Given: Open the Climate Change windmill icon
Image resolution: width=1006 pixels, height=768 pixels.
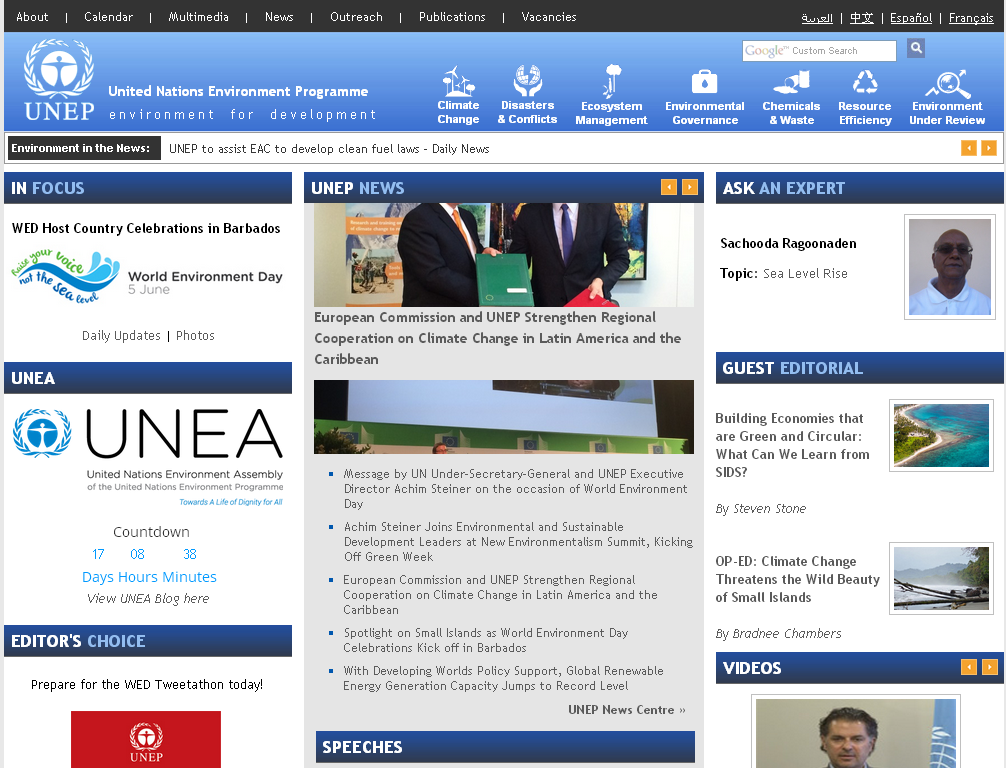Looking at the screenshot, I should pos(458,81).
